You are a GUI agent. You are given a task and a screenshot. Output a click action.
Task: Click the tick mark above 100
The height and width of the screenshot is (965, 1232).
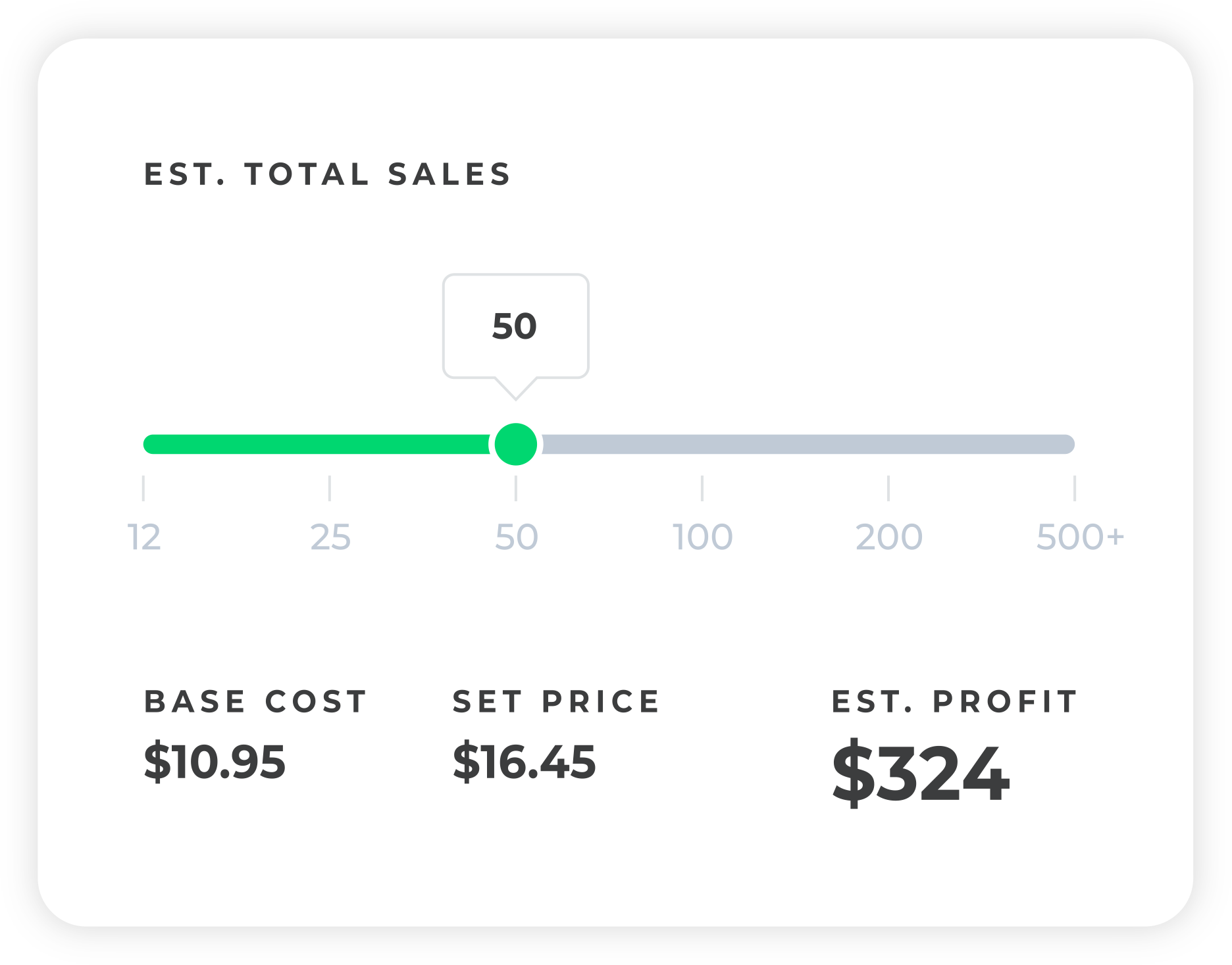click(x=702, y=488)
